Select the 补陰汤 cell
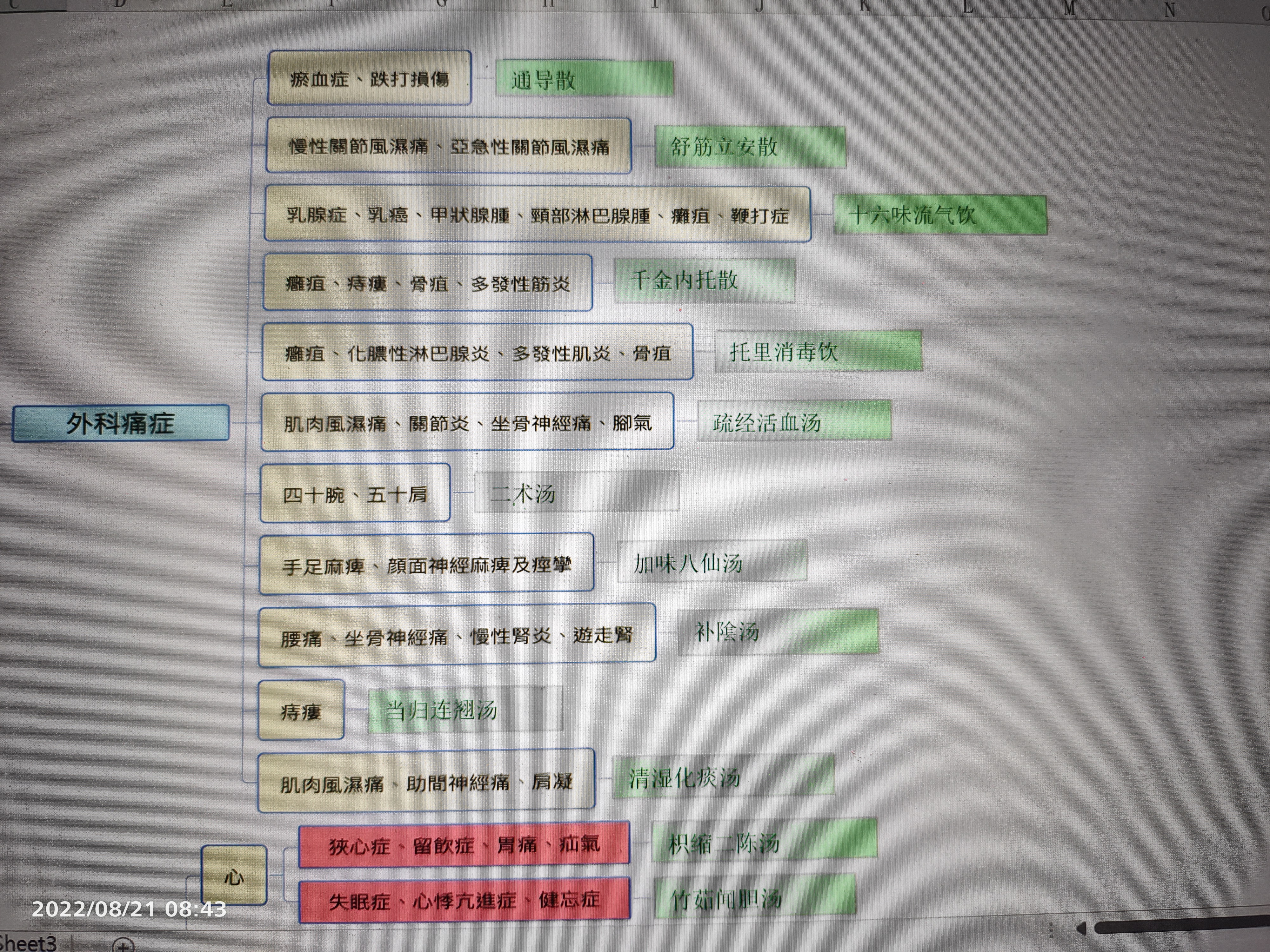 (x=778, y=632)
